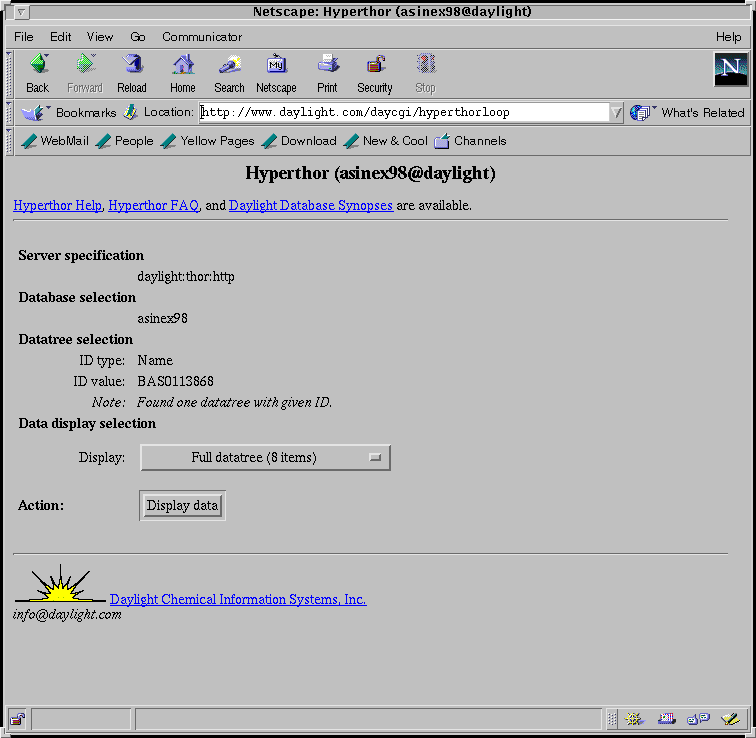This screenshot has width=756, height=738.
Task: Open the Yellow Pages personal toolbar link
Action: pos(208,141)
